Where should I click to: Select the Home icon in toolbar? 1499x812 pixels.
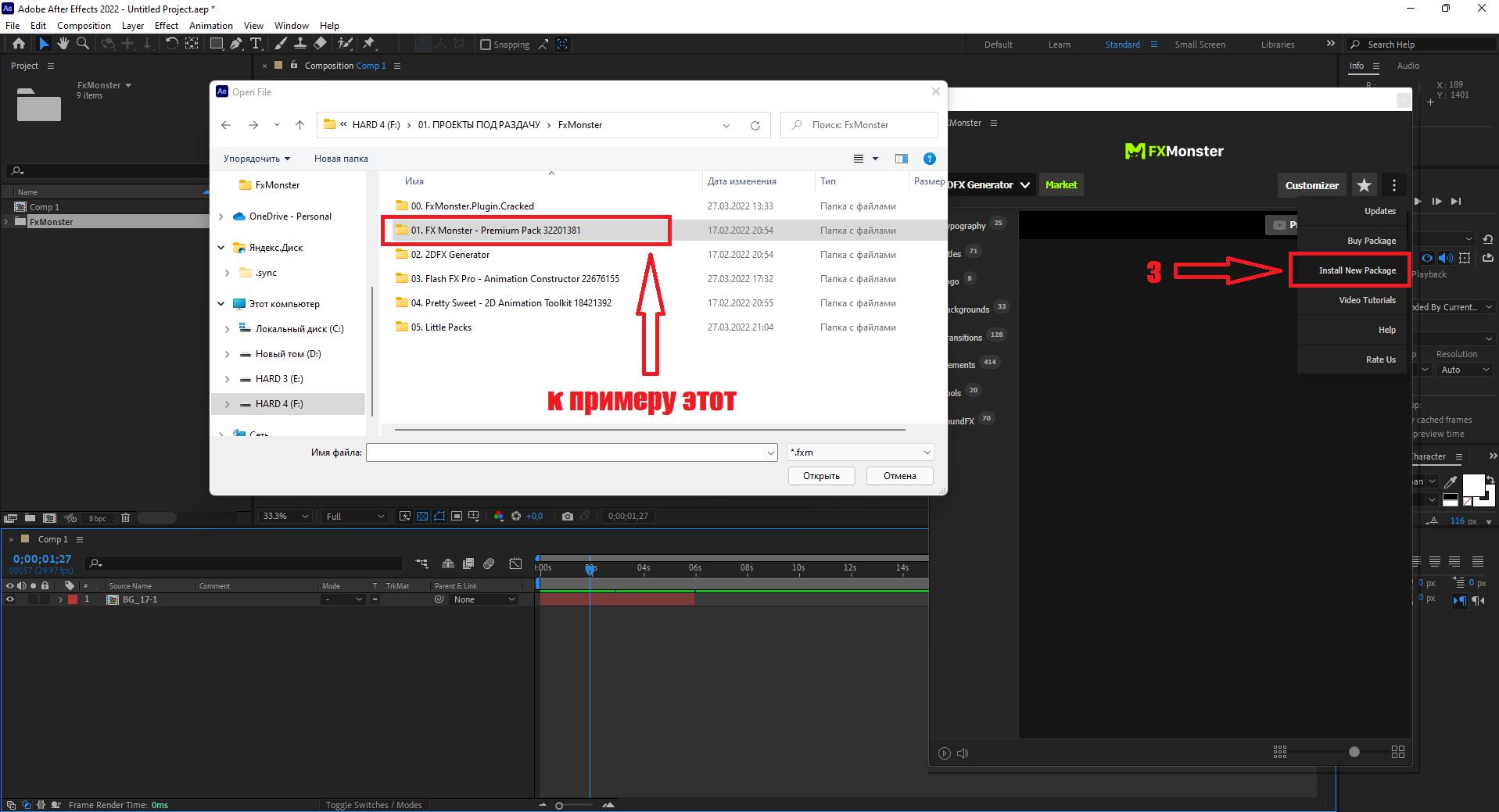coord(19,44)
